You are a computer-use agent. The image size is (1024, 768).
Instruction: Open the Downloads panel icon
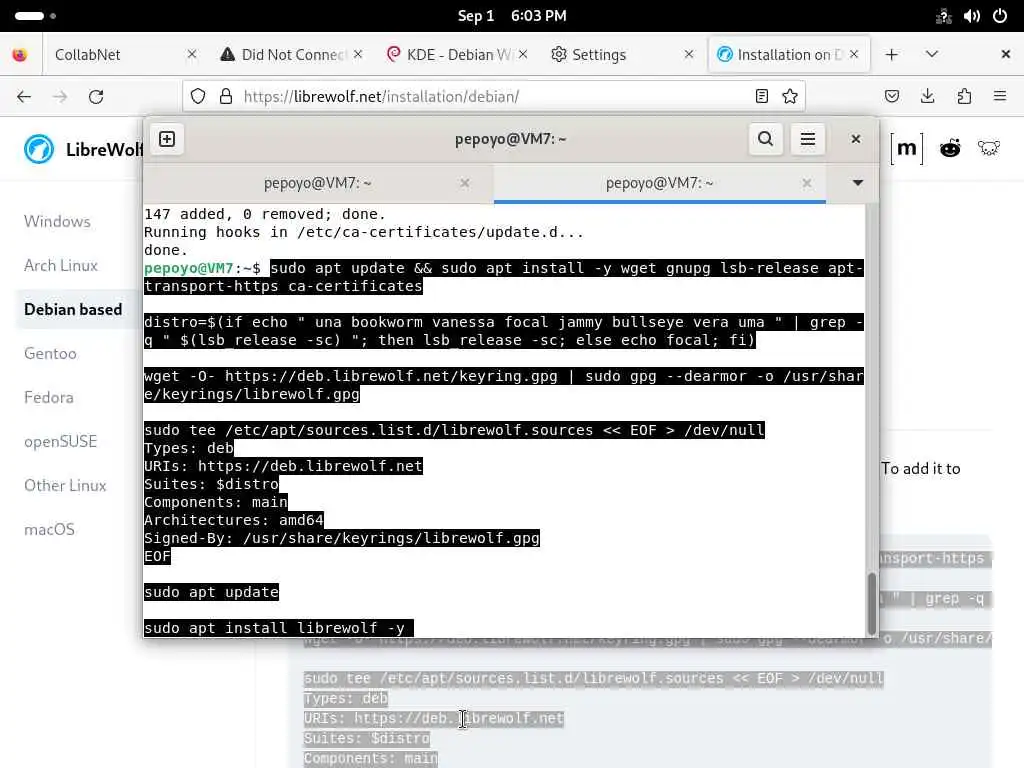(927, 97)
